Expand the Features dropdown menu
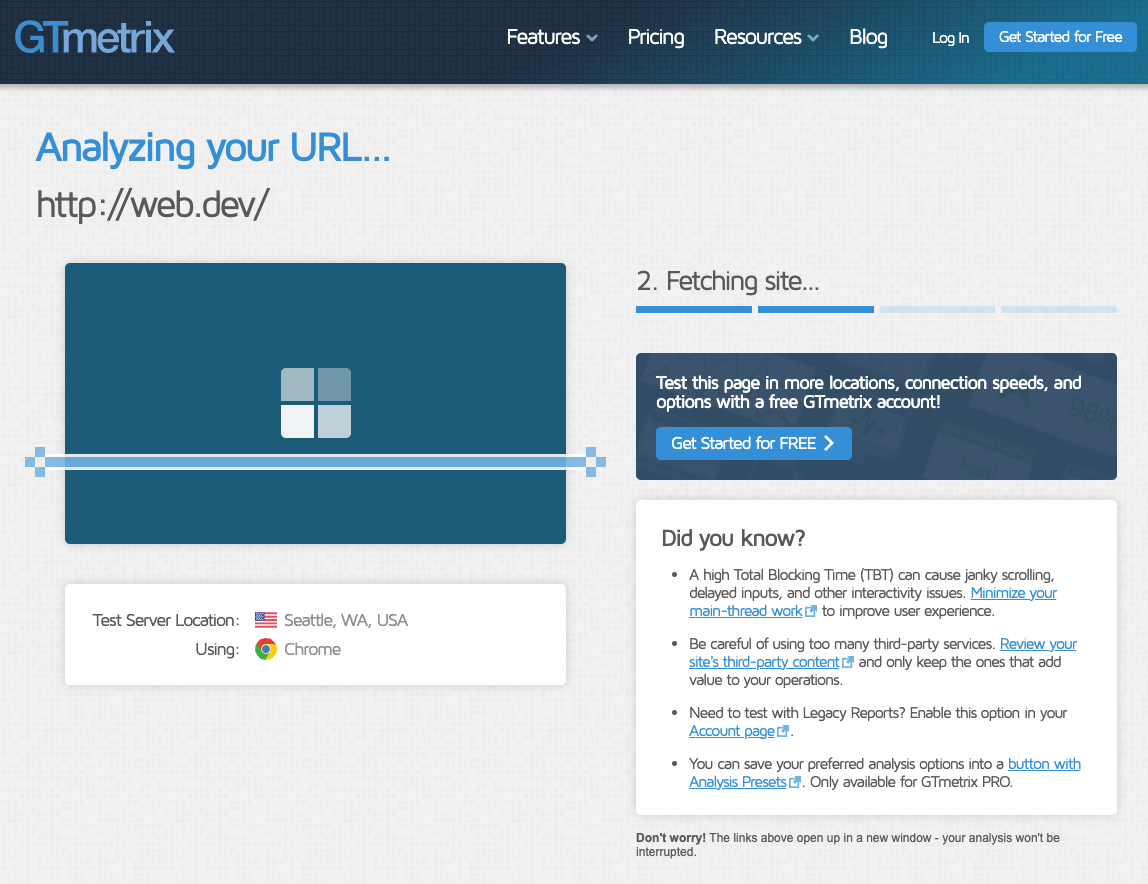The width and height of the screenshot is (1148, 884). pyautogui.click(x=552, y=37)
